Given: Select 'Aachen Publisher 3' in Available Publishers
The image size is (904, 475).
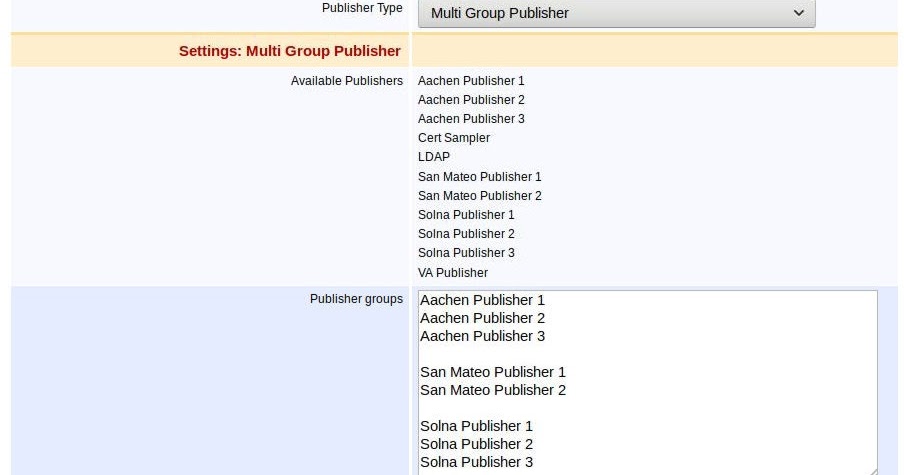Looking at the screenshot, I should 471,119.
